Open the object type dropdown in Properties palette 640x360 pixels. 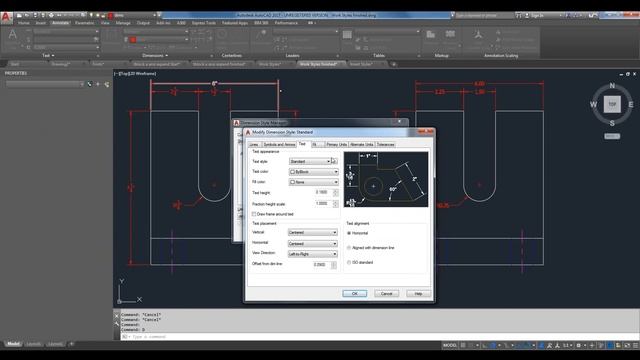click(45, 84)
